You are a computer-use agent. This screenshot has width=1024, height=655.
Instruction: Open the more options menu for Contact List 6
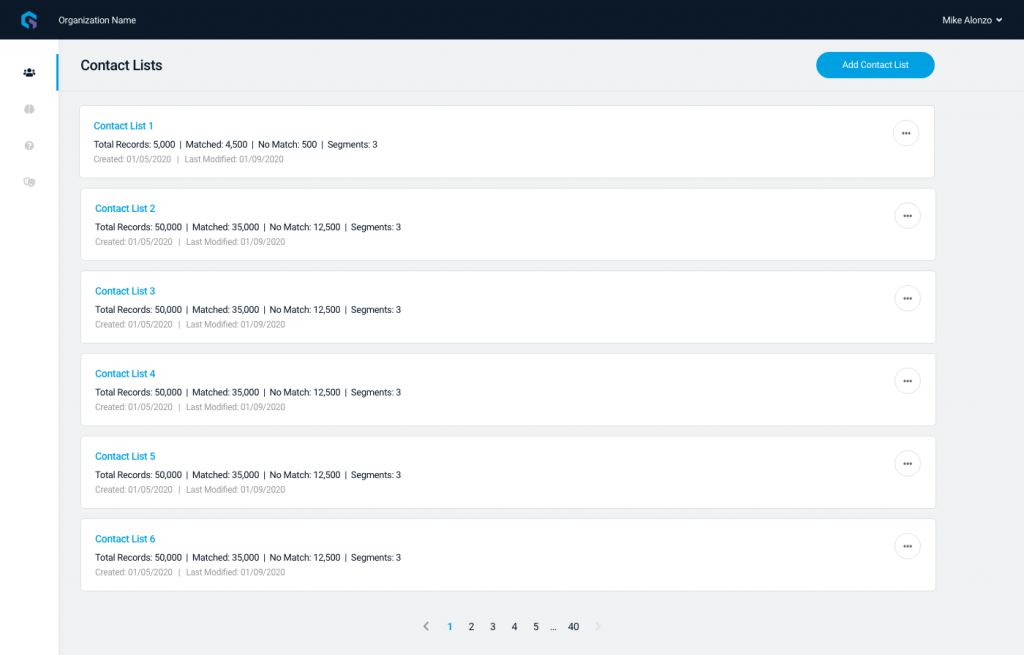pos(907,546)
